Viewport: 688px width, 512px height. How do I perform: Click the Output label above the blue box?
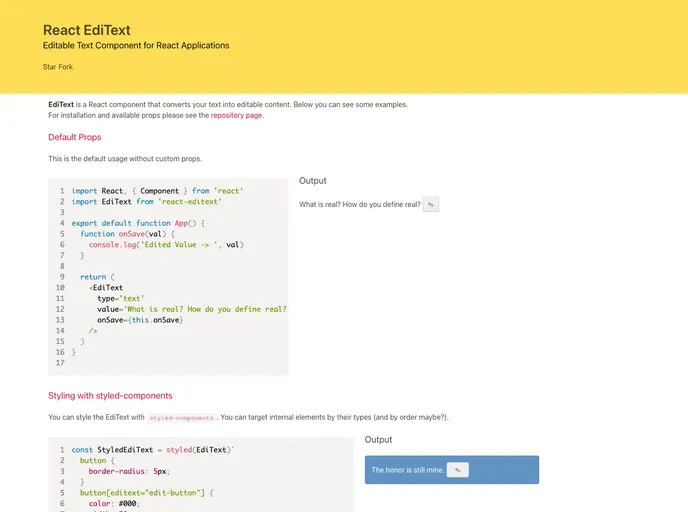378,440
